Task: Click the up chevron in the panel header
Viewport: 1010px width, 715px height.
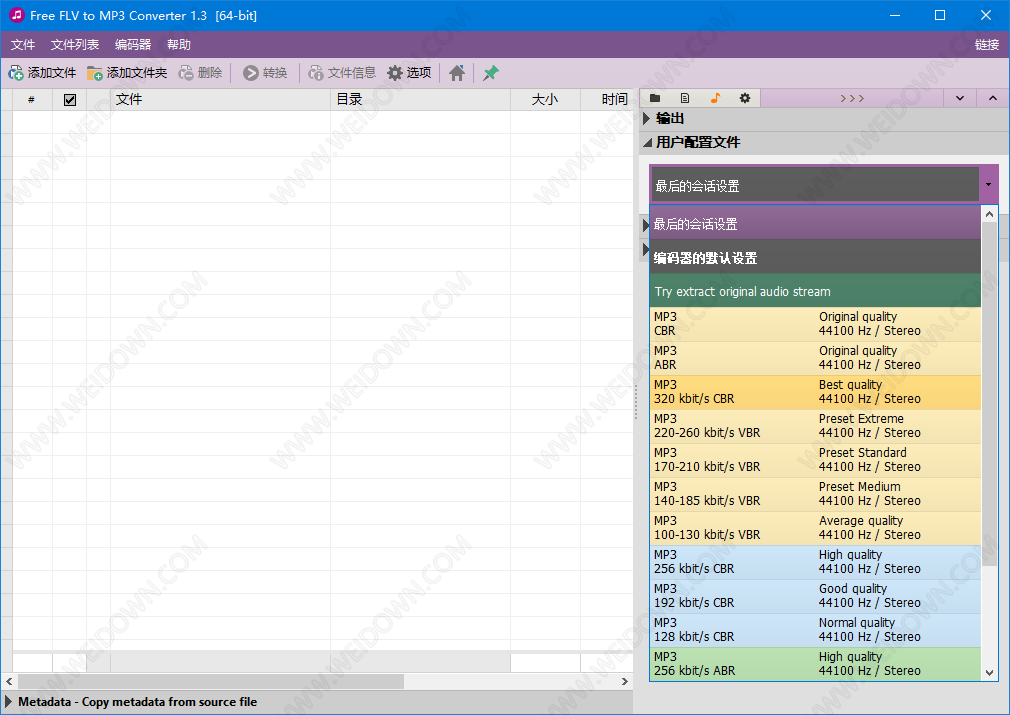Action: pyautogui.click(x=993, y=98)
